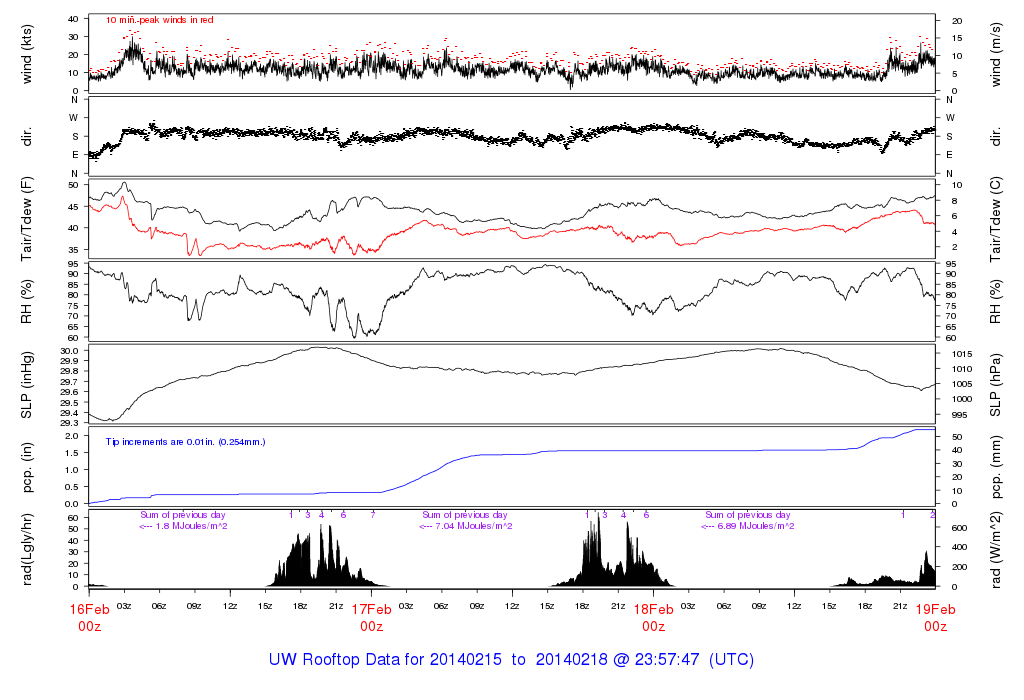1024x700 pixels.
Task: Click the "SLP (hPa)" axis label
Action: 995,385
